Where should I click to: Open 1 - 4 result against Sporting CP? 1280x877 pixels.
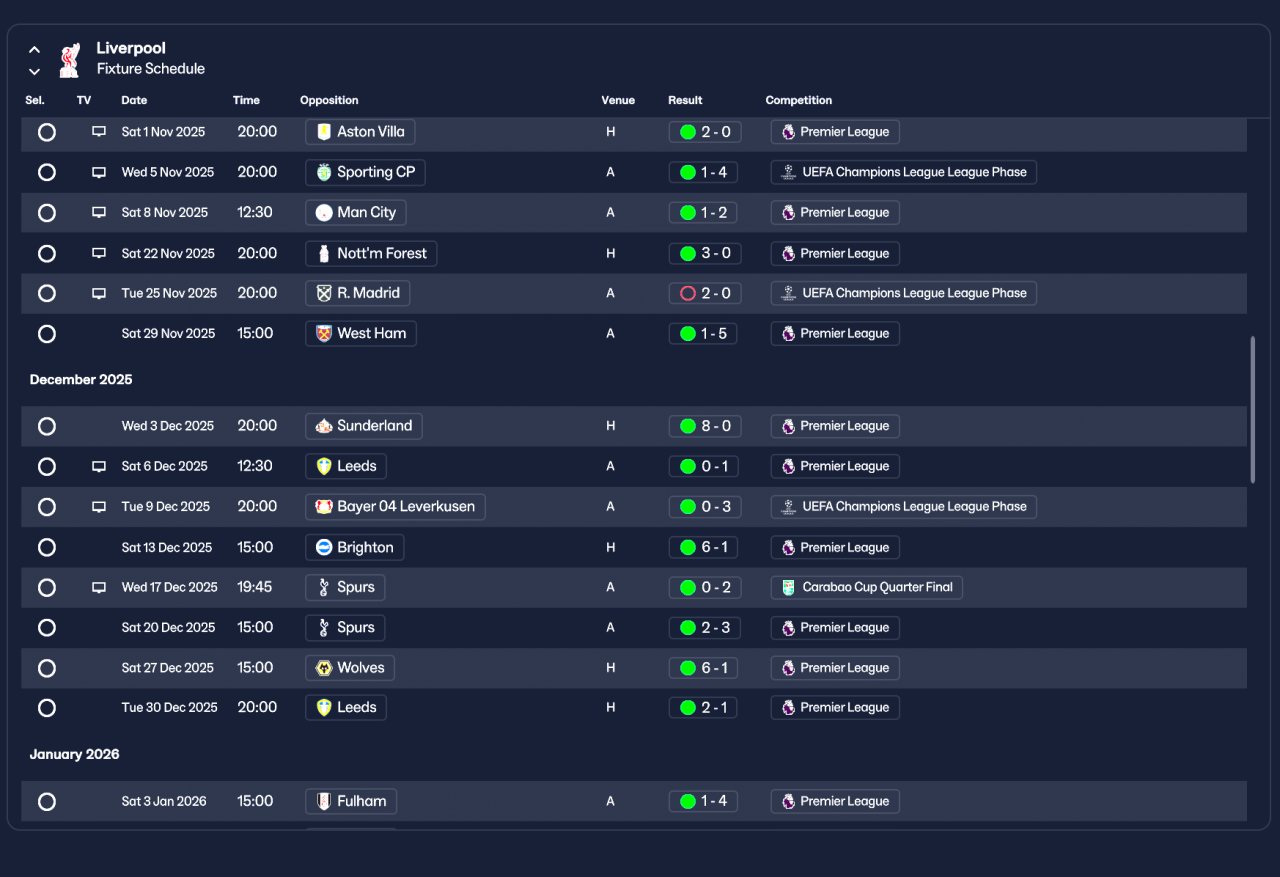(x=705, y=172)
